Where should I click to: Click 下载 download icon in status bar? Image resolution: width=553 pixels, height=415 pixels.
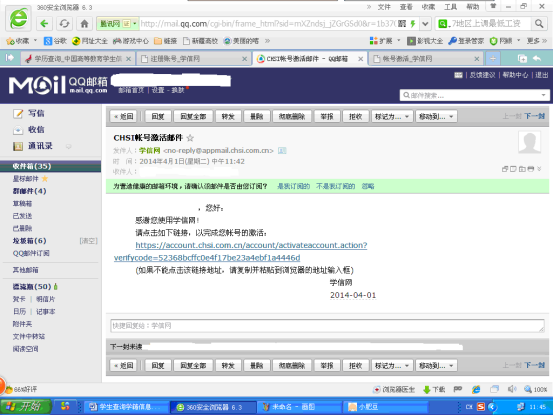[x=434, y=389]
